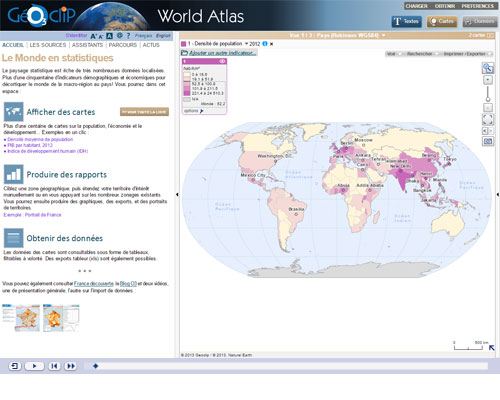Select the magnifier zoom-to-area tool
Viewport: 500px width, 400px height.
click(x=488, y=68)
